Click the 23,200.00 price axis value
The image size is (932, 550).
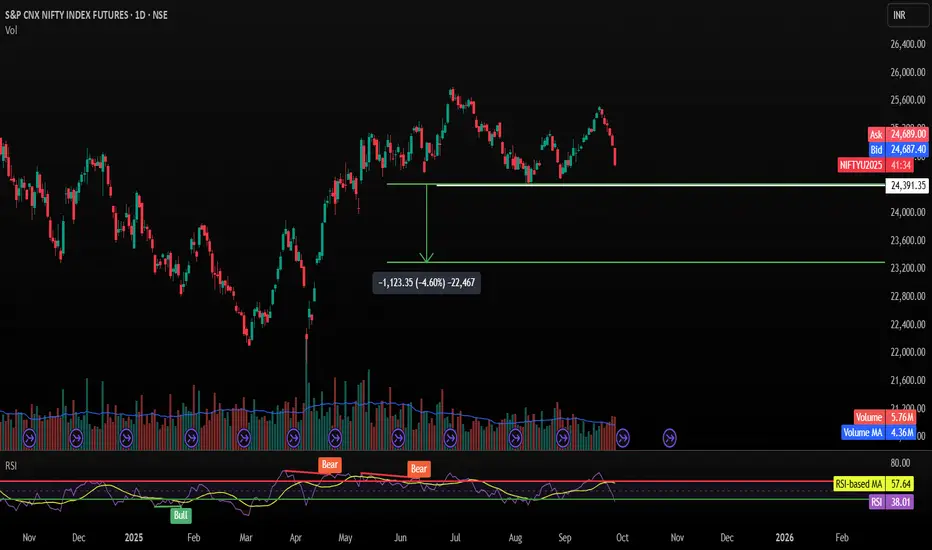[908, 268]
